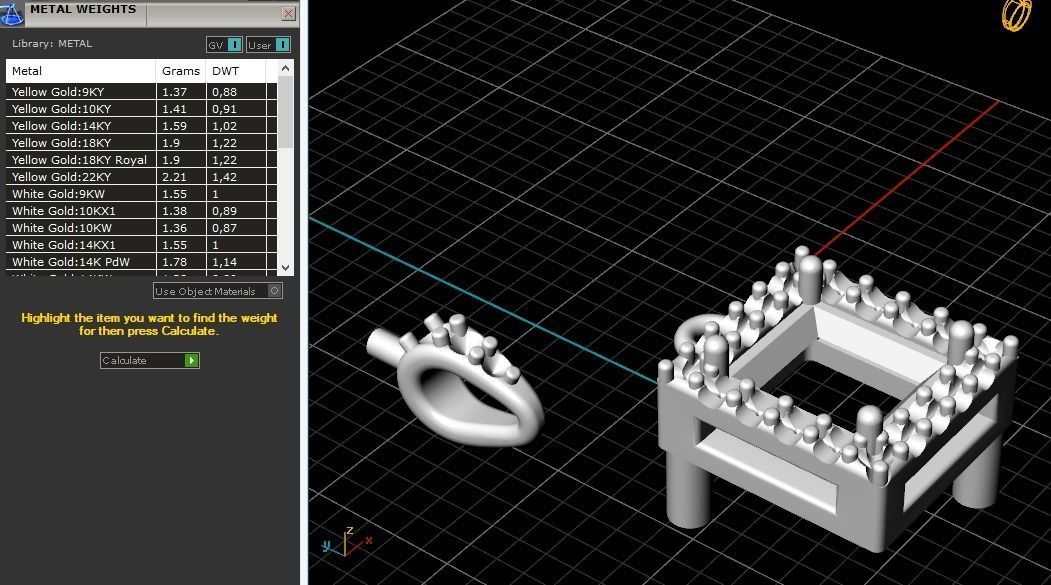Select the Yellow Gold:10KY row
Viewport: 1051px width, 585px height.
[x=141, y=109]
